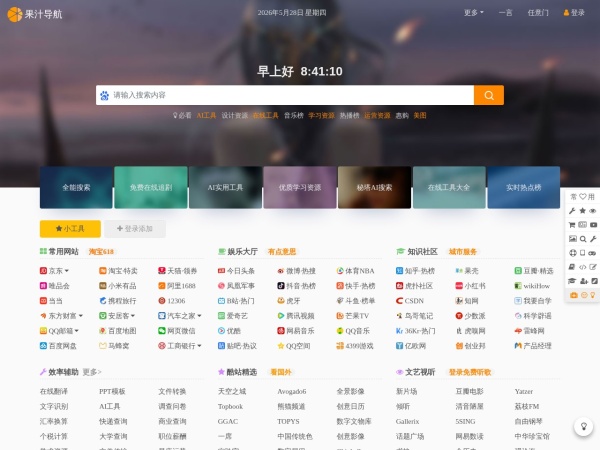Select the 在线工具 search tag
600x450 pixels.
266,116
